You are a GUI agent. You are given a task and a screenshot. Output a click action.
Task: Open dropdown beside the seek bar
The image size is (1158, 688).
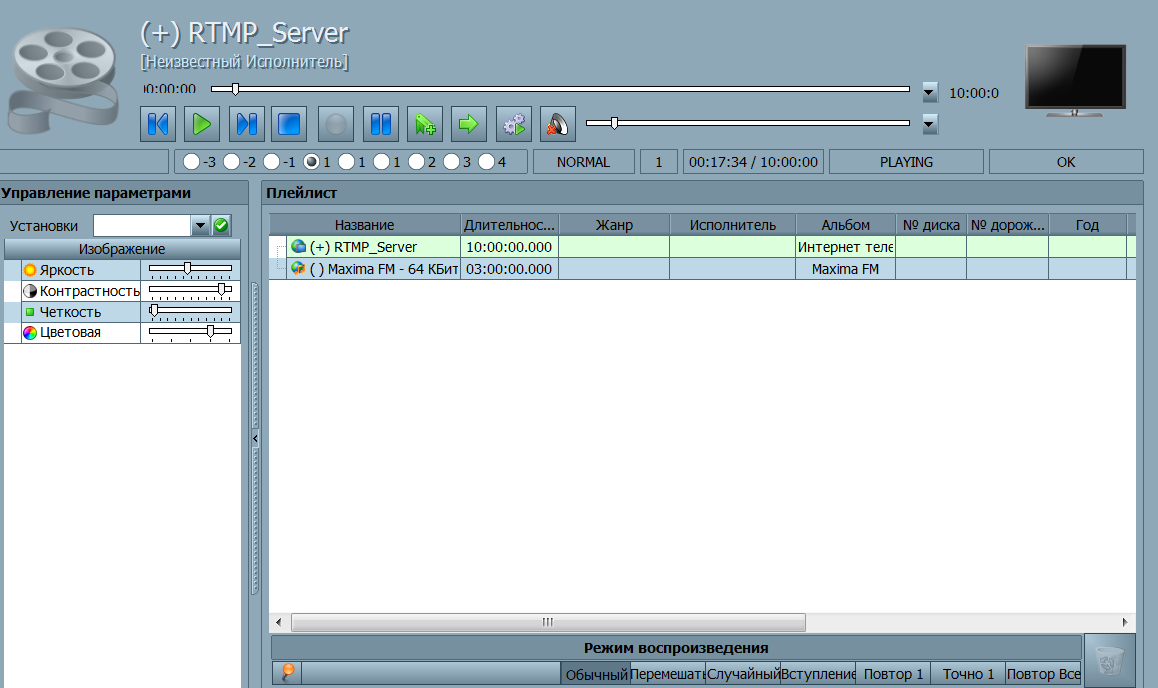tap(930, 93)
